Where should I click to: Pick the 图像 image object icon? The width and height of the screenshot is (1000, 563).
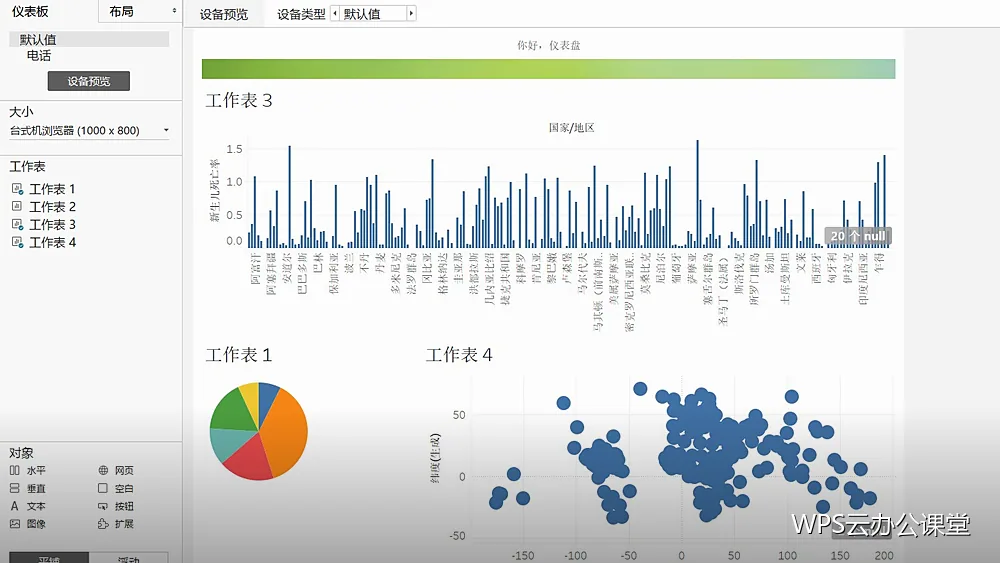coord(15,523)
